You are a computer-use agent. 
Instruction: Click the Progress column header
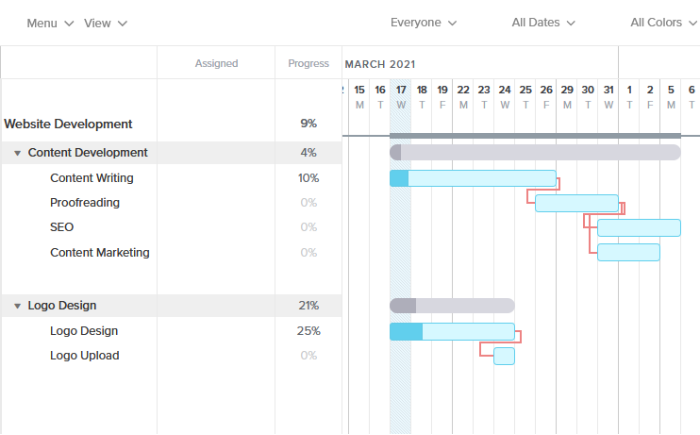pos(308,64)
